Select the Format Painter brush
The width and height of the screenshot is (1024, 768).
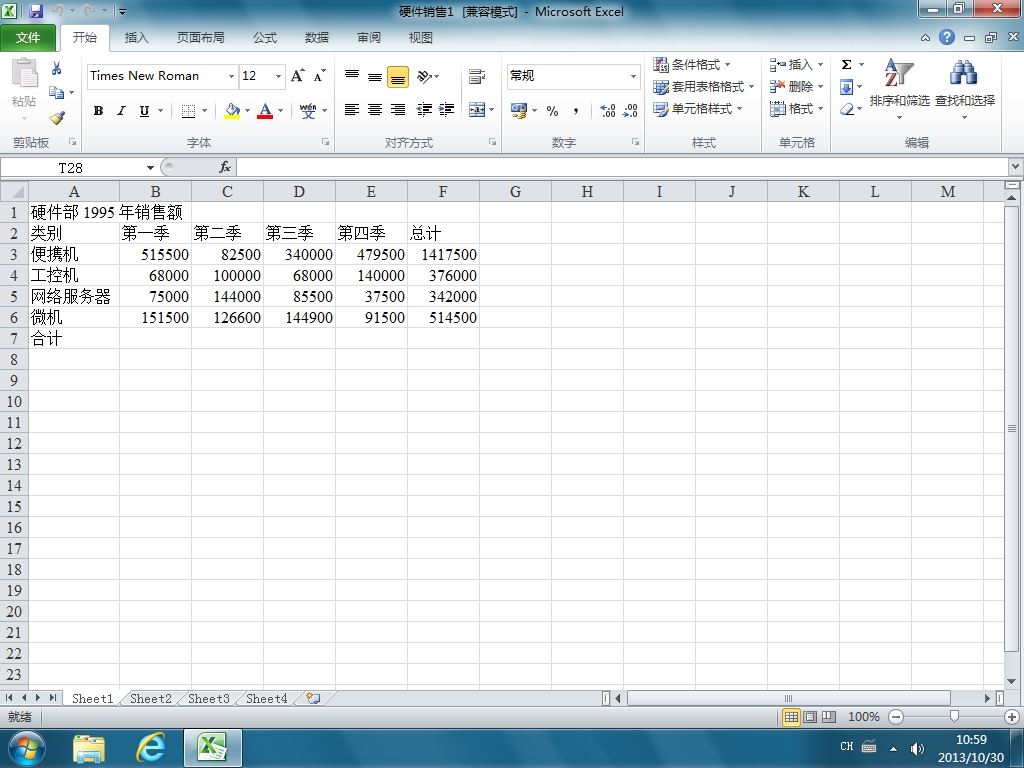pyautogui.click(x=57, y=118)
